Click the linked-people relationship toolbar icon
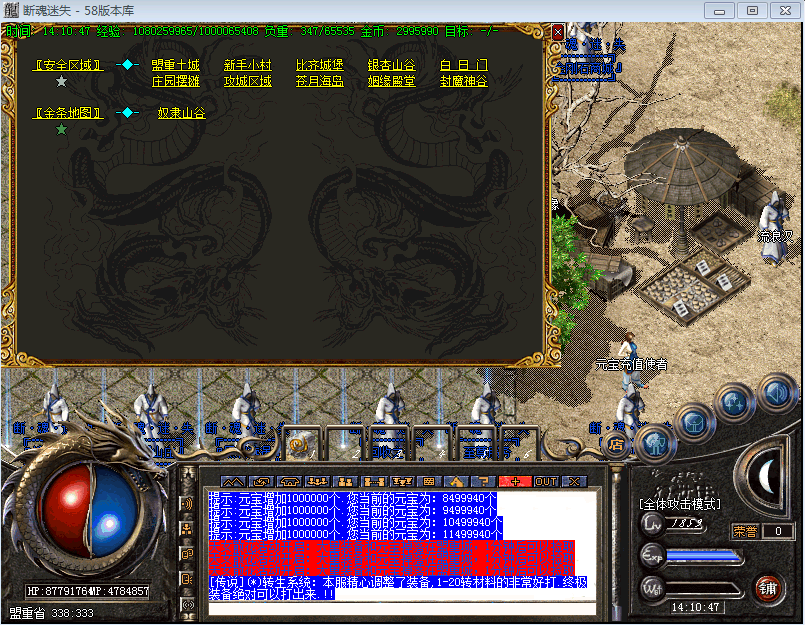805x625 pixels. pyautogui.click(x=374, y=482)
